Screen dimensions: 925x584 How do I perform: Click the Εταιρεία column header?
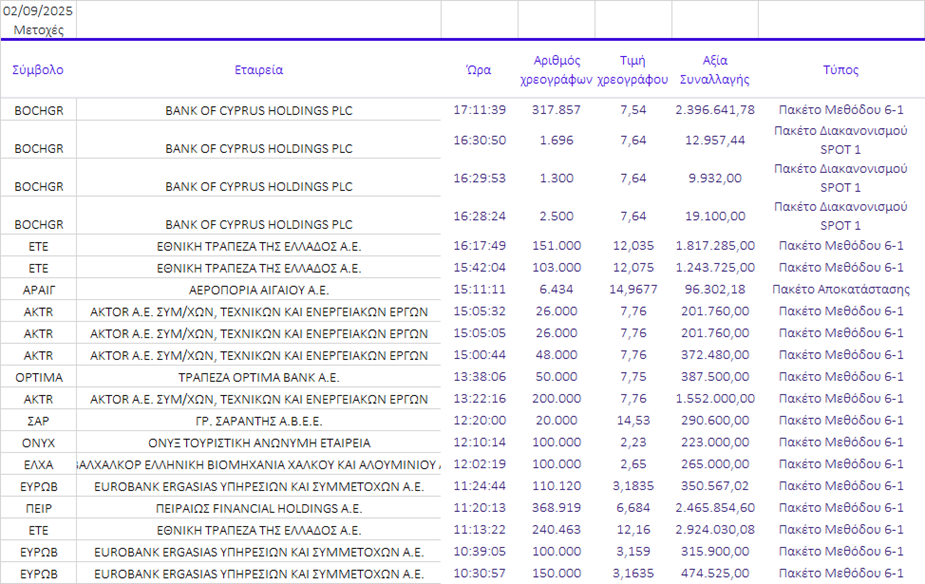(x=259, y=70)
